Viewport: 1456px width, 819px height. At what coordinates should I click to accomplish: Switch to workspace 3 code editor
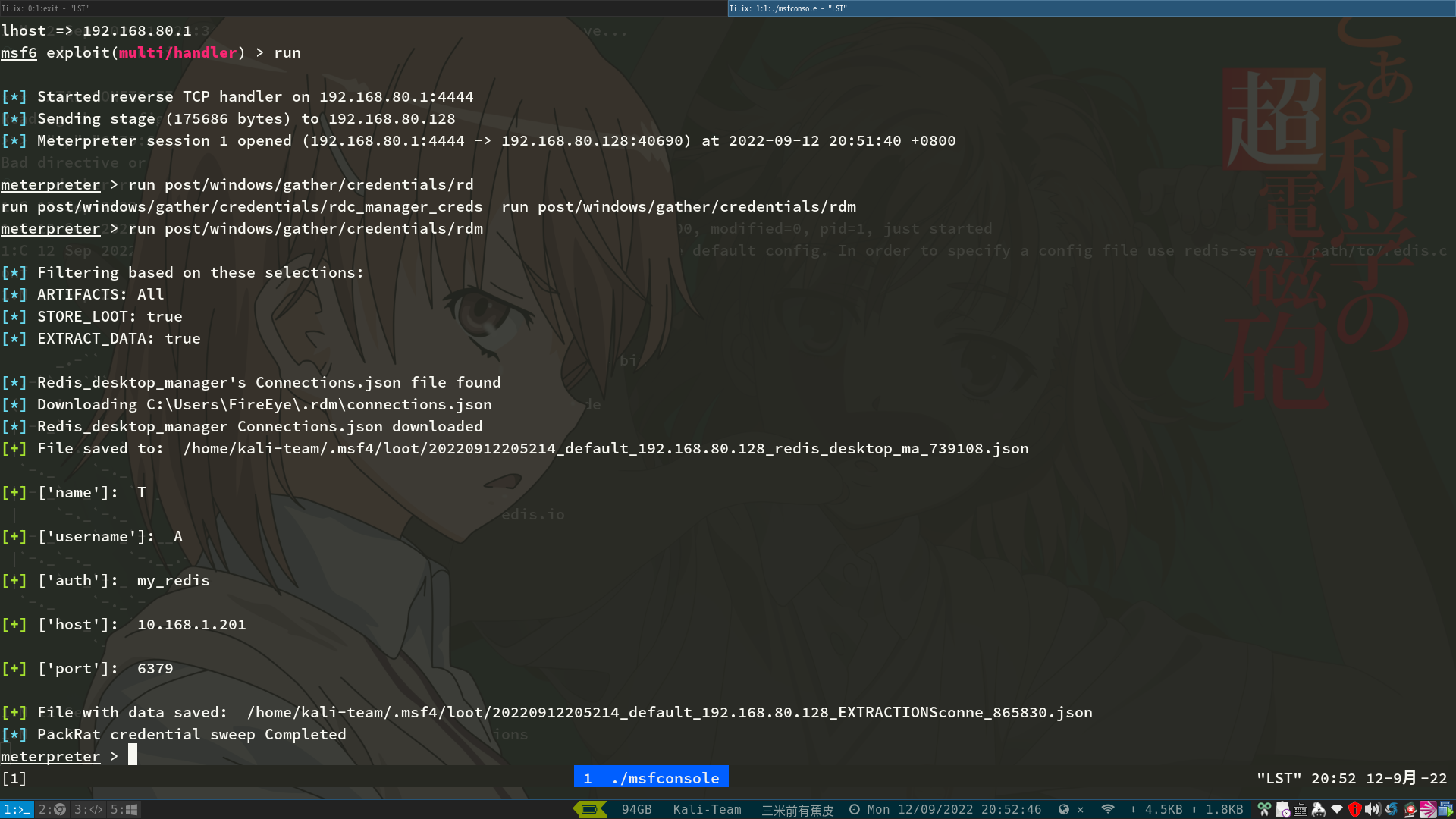click(88, 810)
